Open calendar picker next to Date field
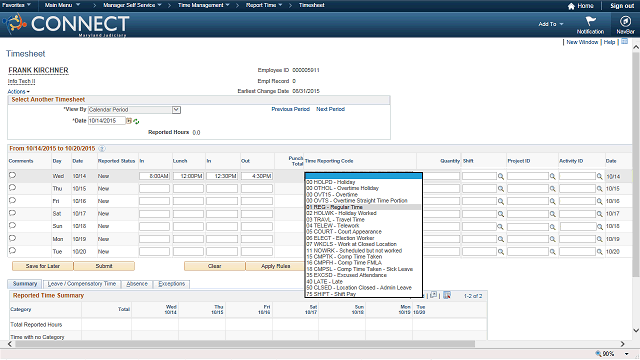 point(129,121)
